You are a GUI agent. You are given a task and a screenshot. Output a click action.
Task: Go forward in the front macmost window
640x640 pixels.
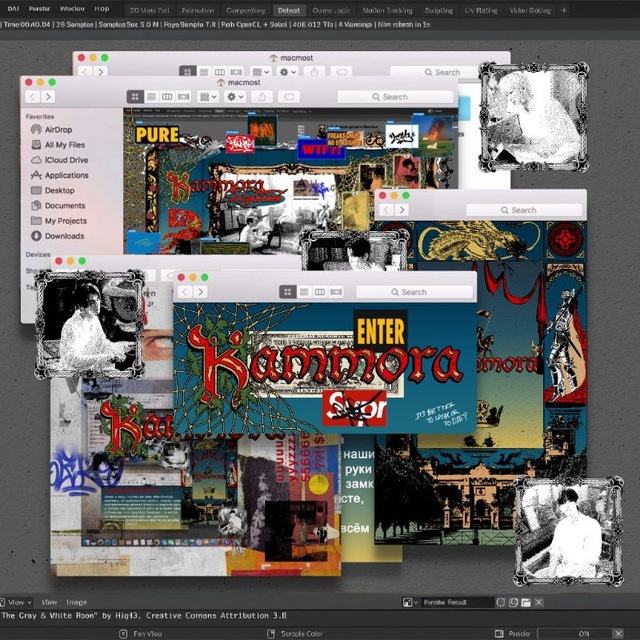(x=48, y=97)
